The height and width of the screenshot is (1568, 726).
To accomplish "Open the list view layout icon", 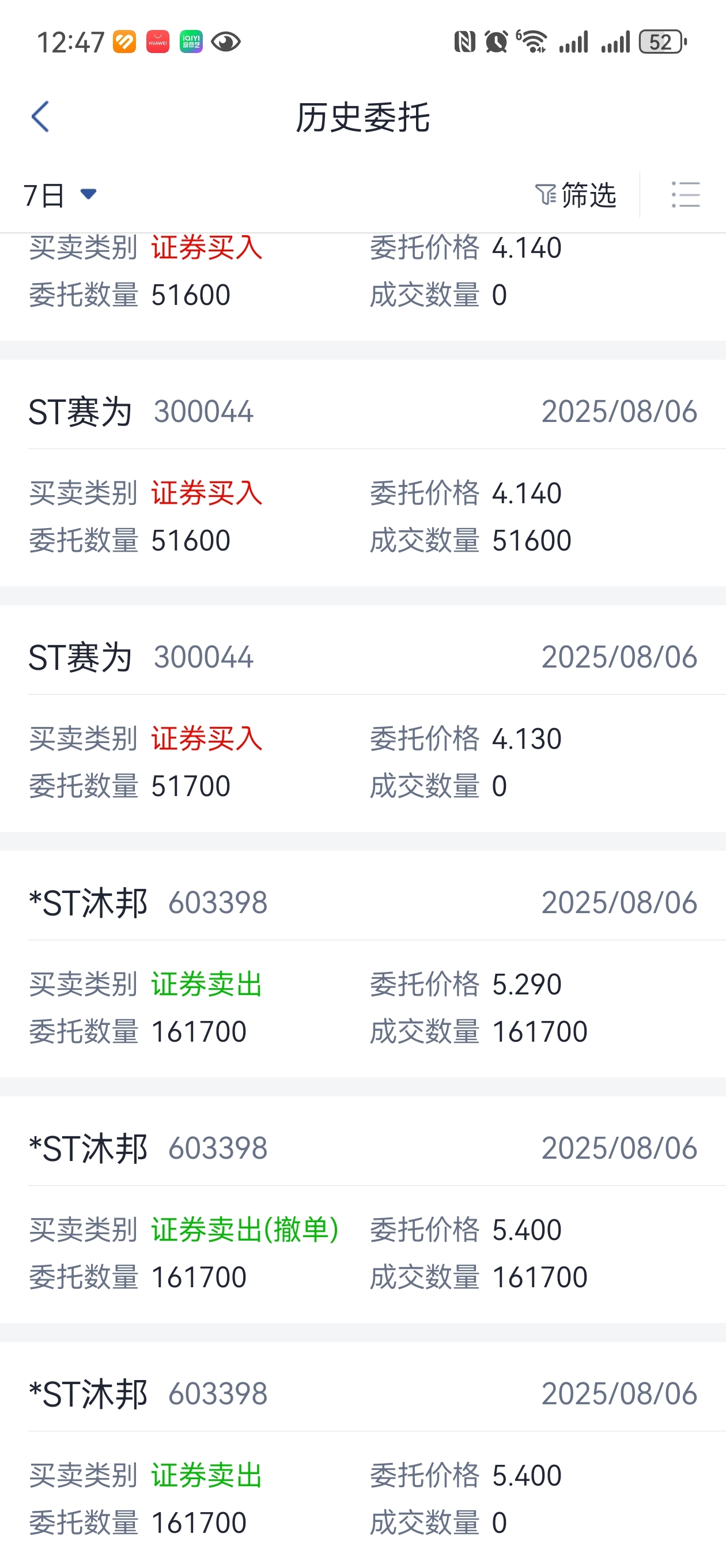I will [685, 195].
